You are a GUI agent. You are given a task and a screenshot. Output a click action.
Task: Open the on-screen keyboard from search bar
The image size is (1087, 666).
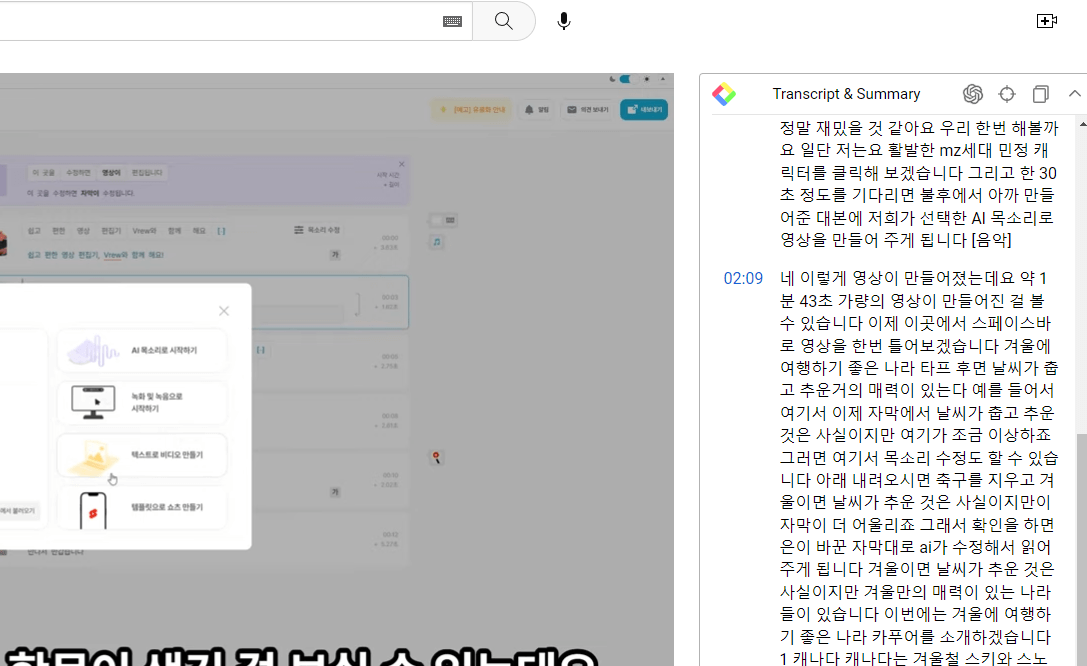coord(451,20)
